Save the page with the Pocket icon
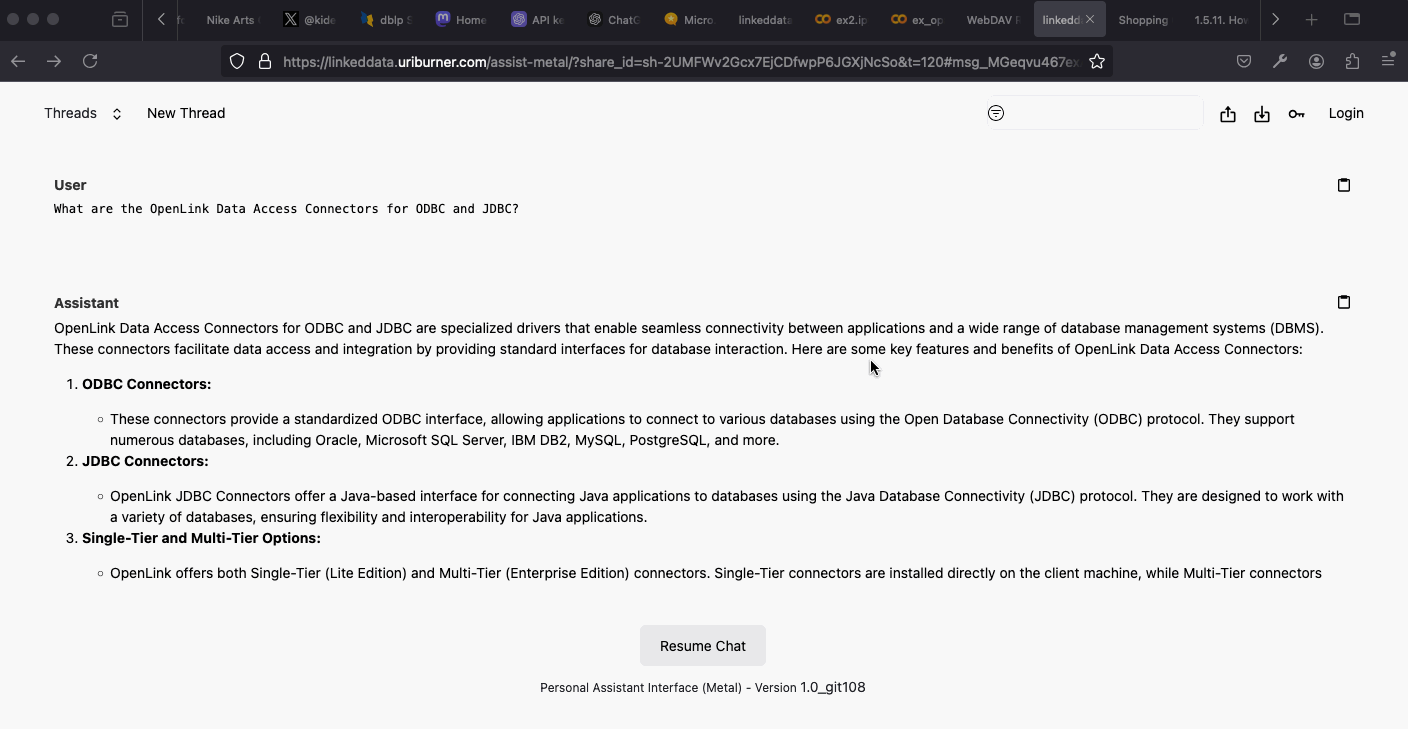1408x729 pixels. point(1243,61)
